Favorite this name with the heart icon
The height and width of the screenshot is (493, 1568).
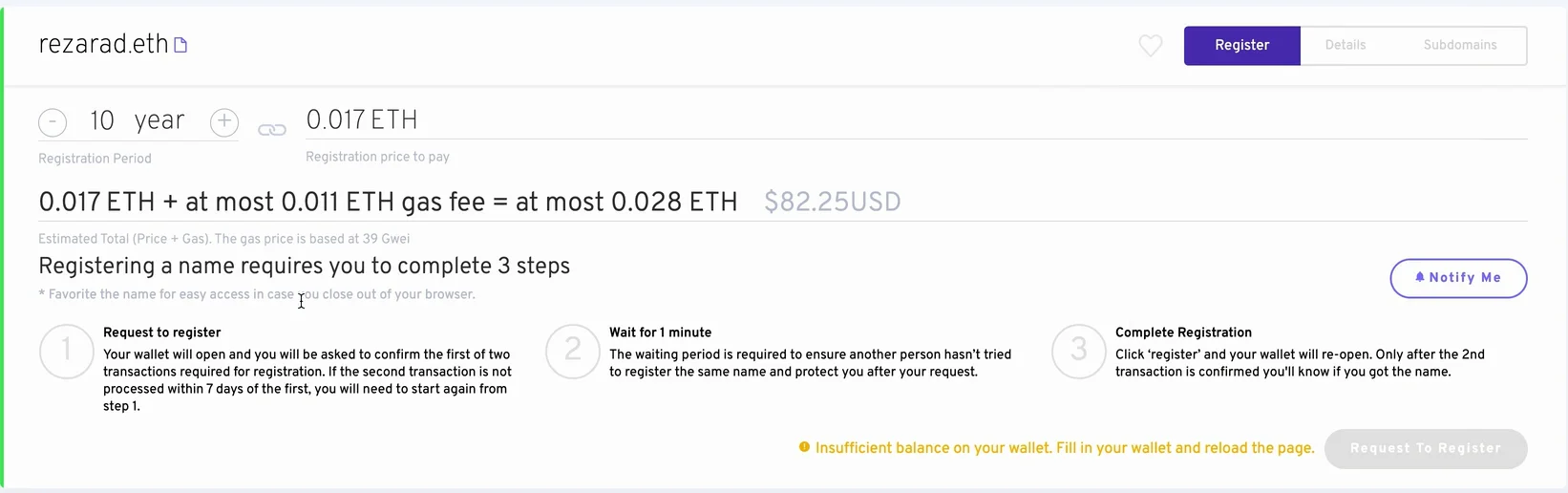1151,45
